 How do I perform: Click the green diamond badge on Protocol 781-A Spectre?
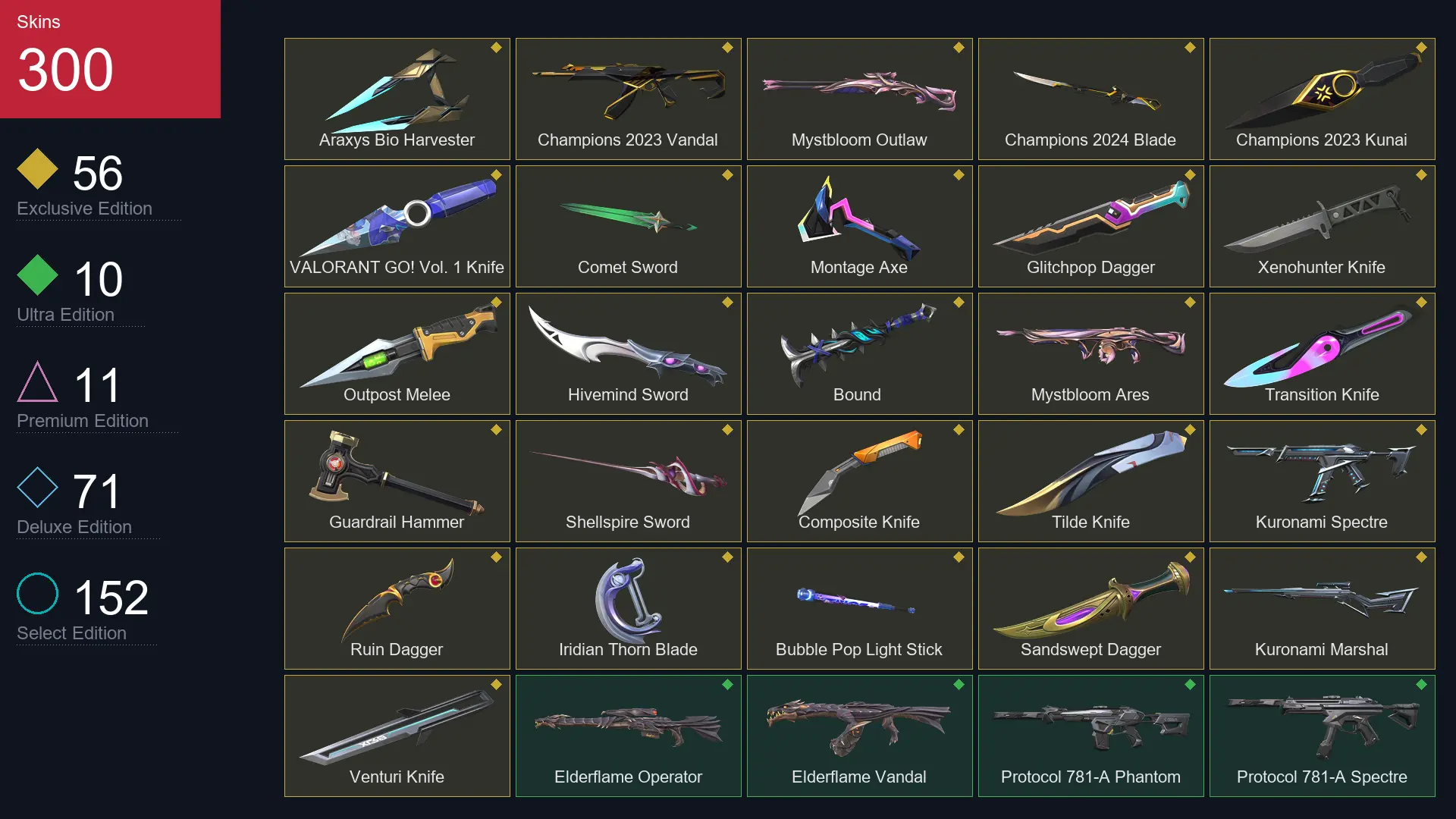[x=1421, y=685]
